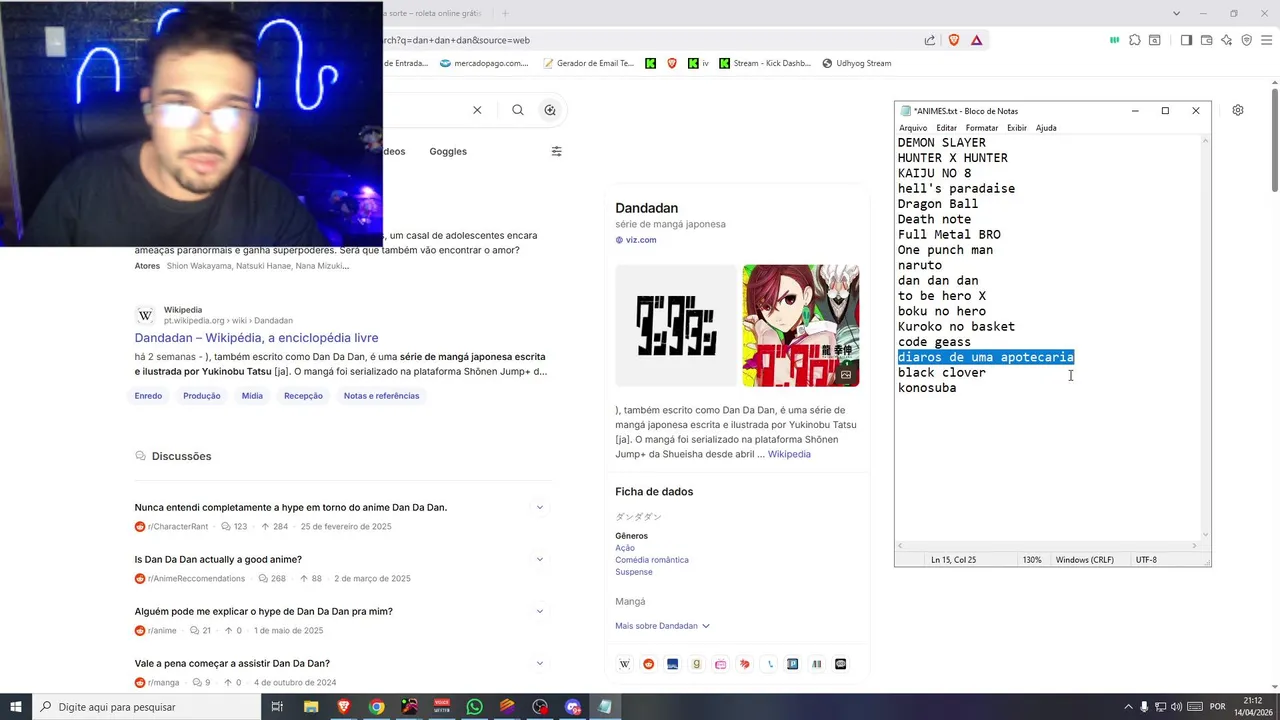Open Arquivo menu in Notepad
Screen dimensions: 1280x720
(913, 128)
